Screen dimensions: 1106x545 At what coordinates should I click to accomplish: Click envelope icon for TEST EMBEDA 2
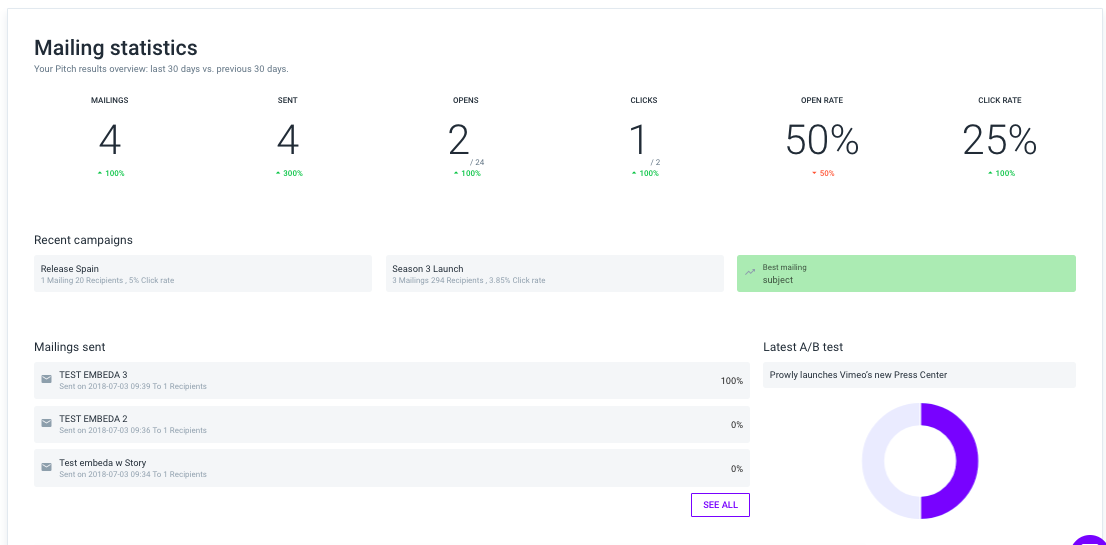tap(47, 423)
